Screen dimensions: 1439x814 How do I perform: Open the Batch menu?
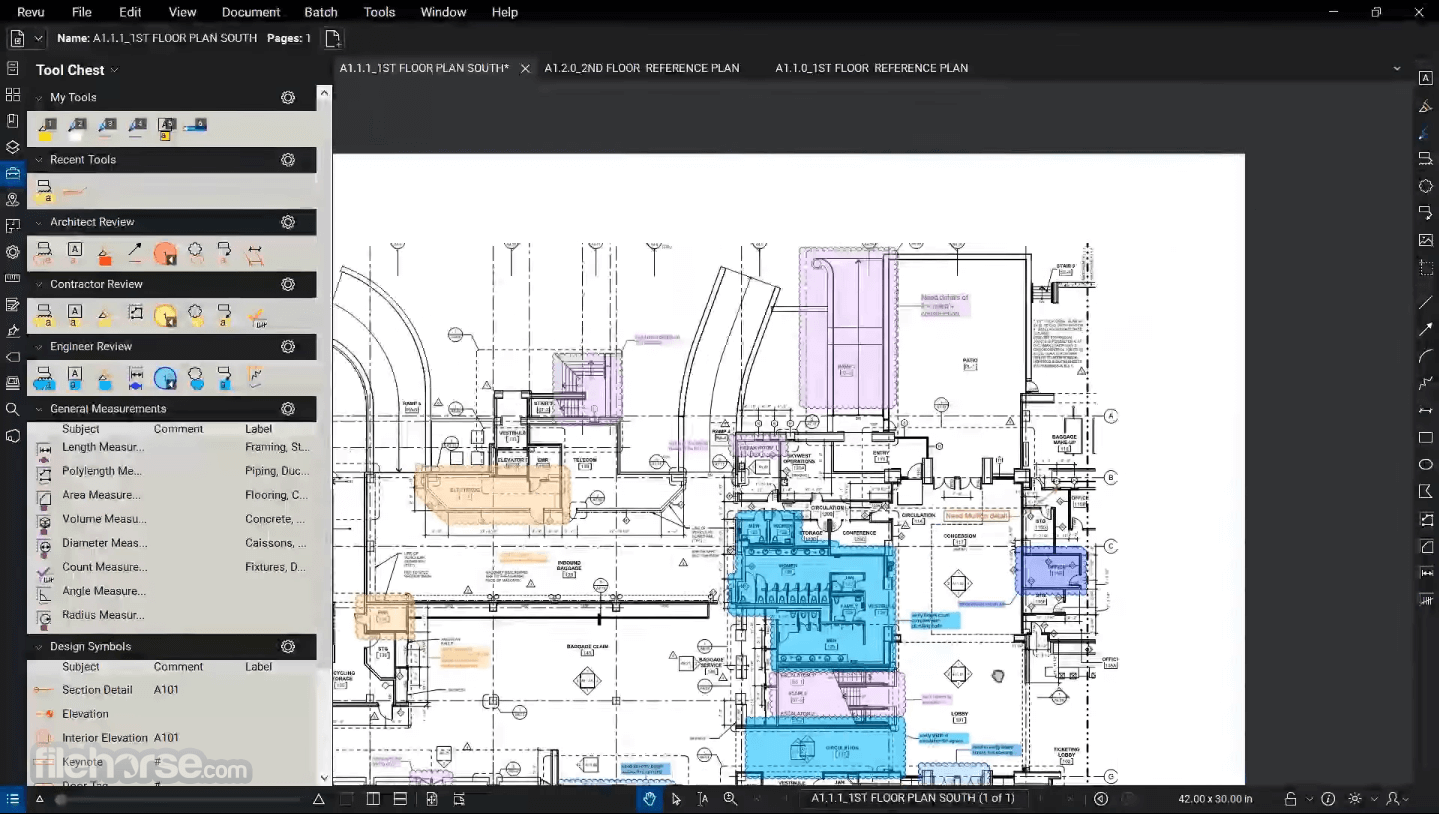point(321,12)
